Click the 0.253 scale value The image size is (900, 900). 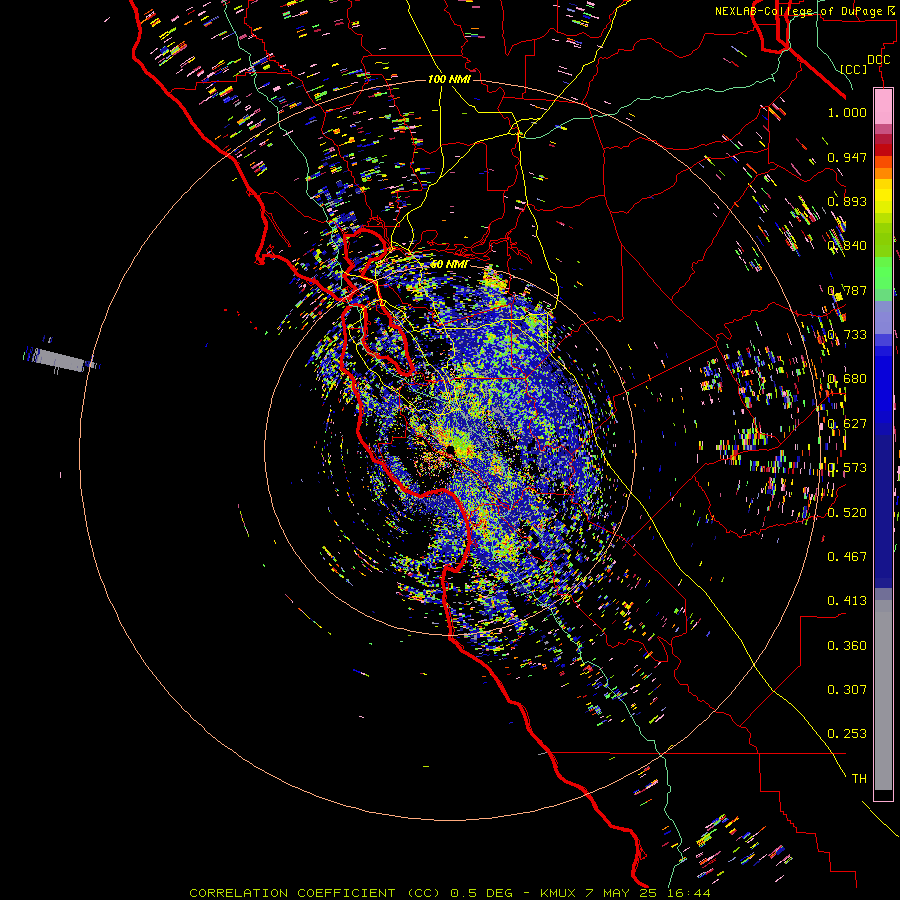tap(847, 734)
